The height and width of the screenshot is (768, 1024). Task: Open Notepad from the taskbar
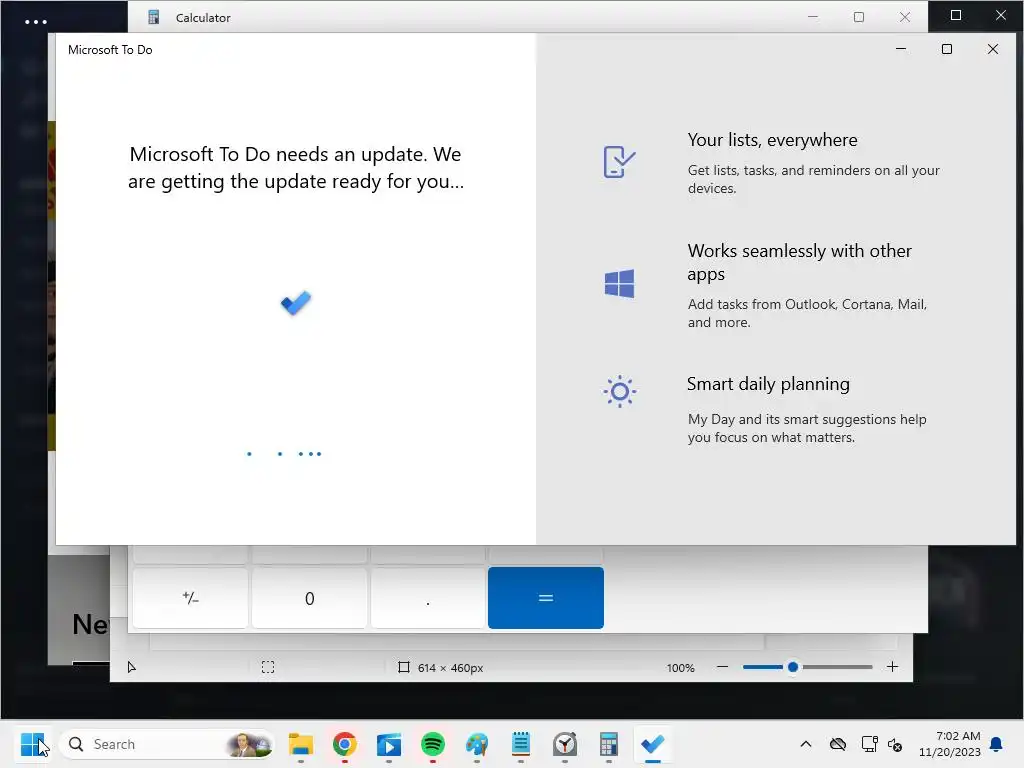(x=520, y=744)
